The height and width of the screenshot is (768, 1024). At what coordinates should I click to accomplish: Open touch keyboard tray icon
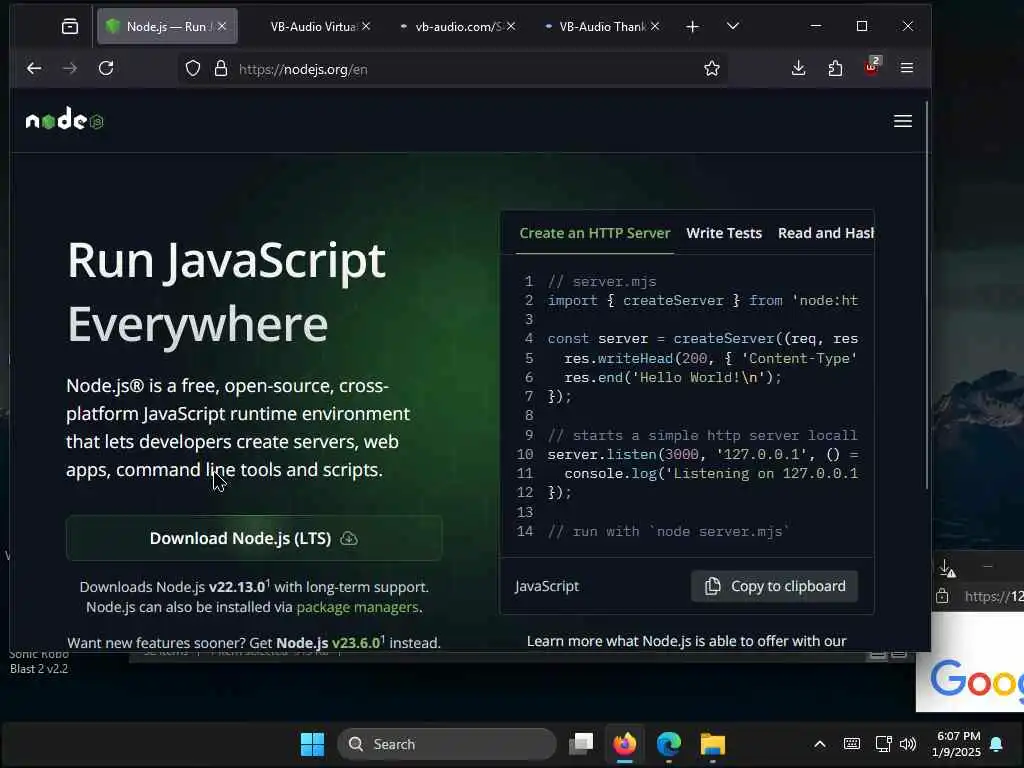(x=852, y=744)
